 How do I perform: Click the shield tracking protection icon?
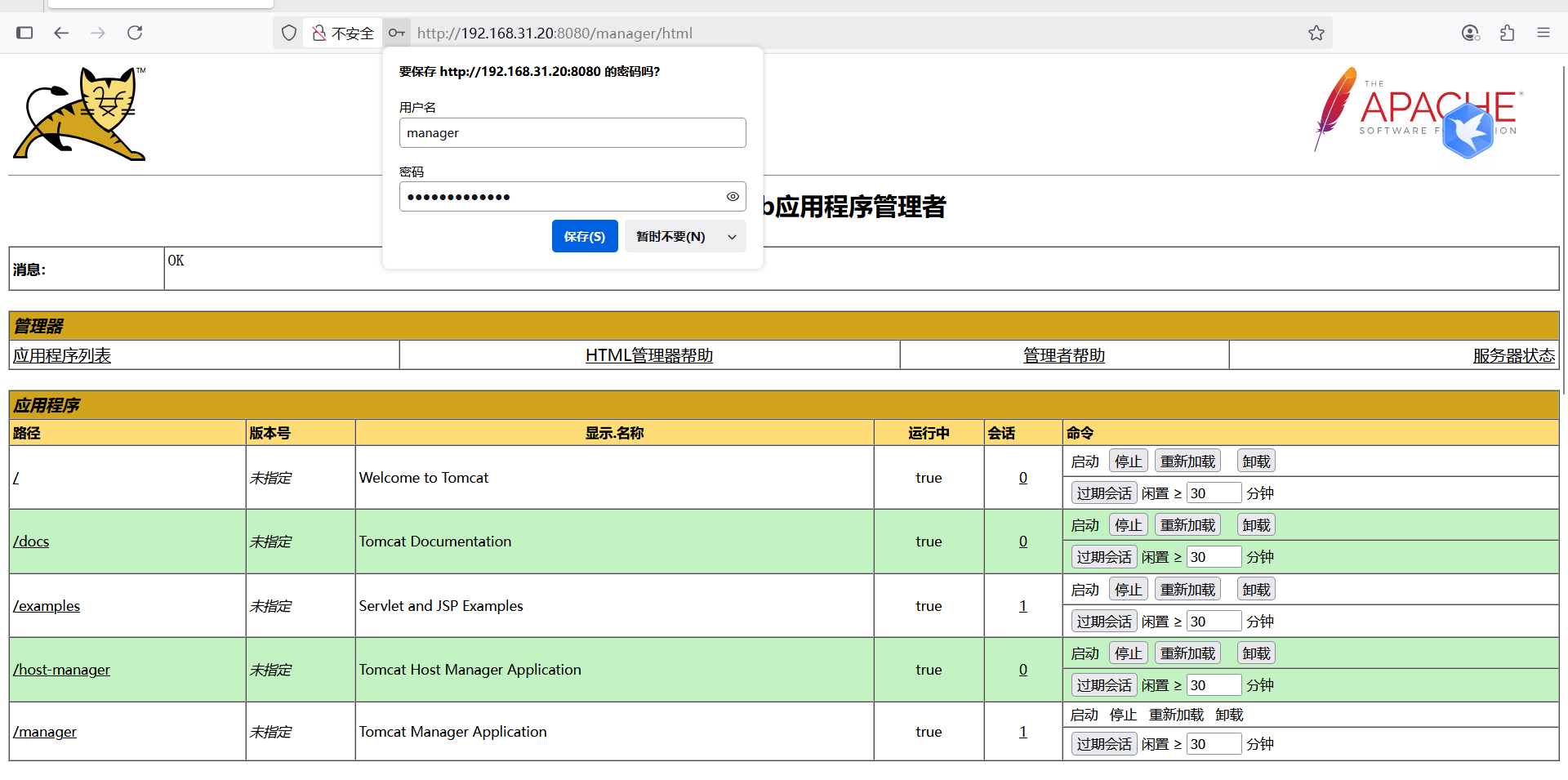pyautogui.click(x=289, y=33)
